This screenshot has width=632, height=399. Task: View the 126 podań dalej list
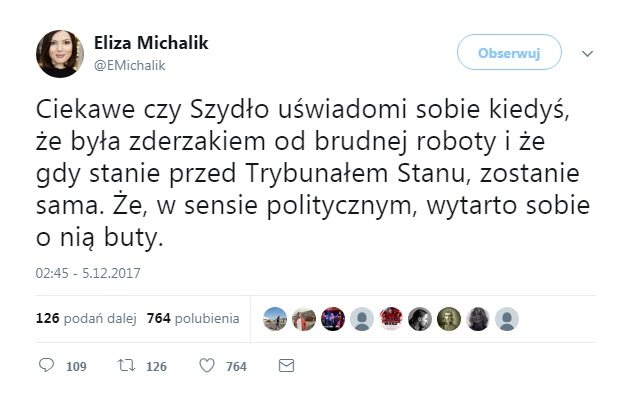pyautogui.click(x=86, y=318)
